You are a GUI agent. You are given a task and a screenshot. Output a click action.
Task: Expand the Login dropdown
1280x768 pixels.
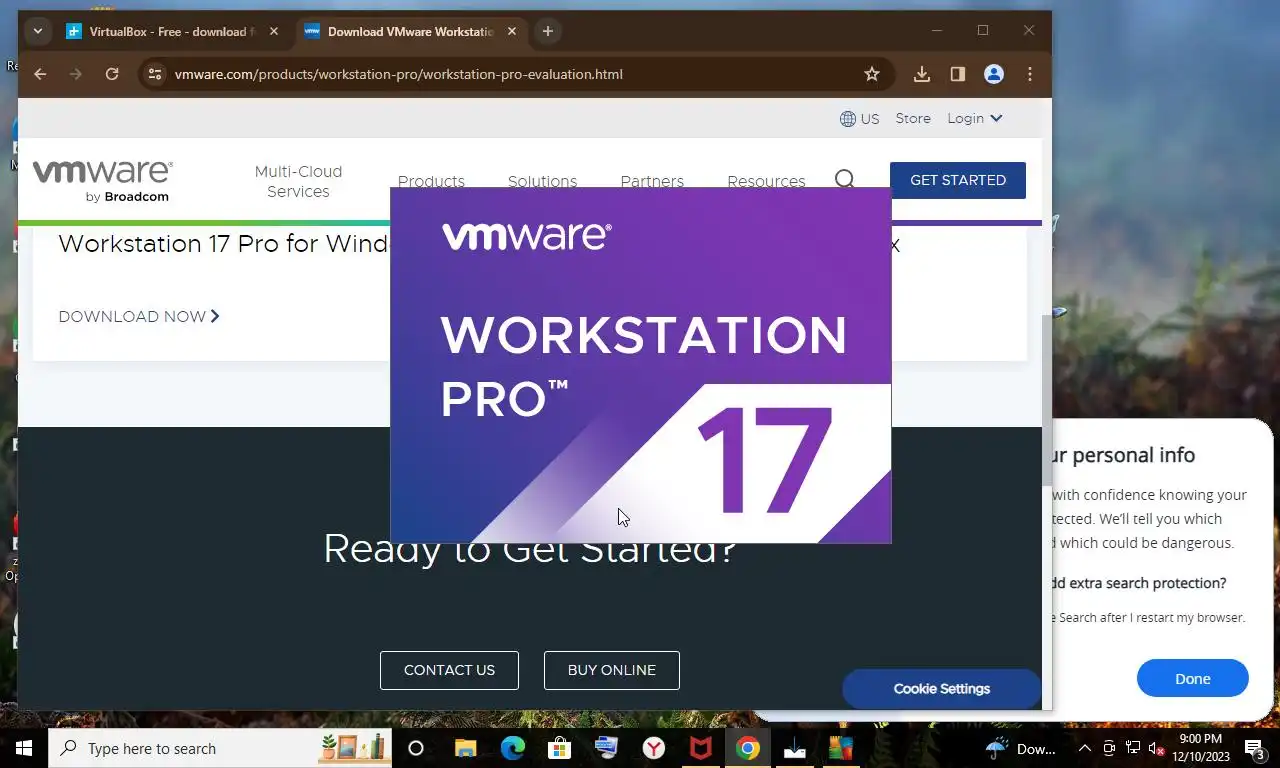pos(975,118)
